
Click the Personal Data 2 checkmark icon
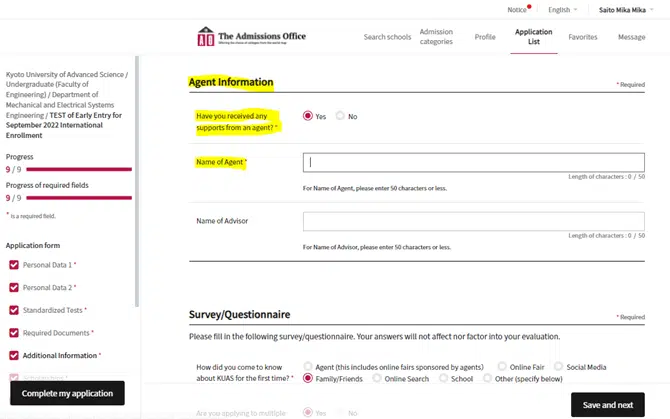(x=14, y=287)
